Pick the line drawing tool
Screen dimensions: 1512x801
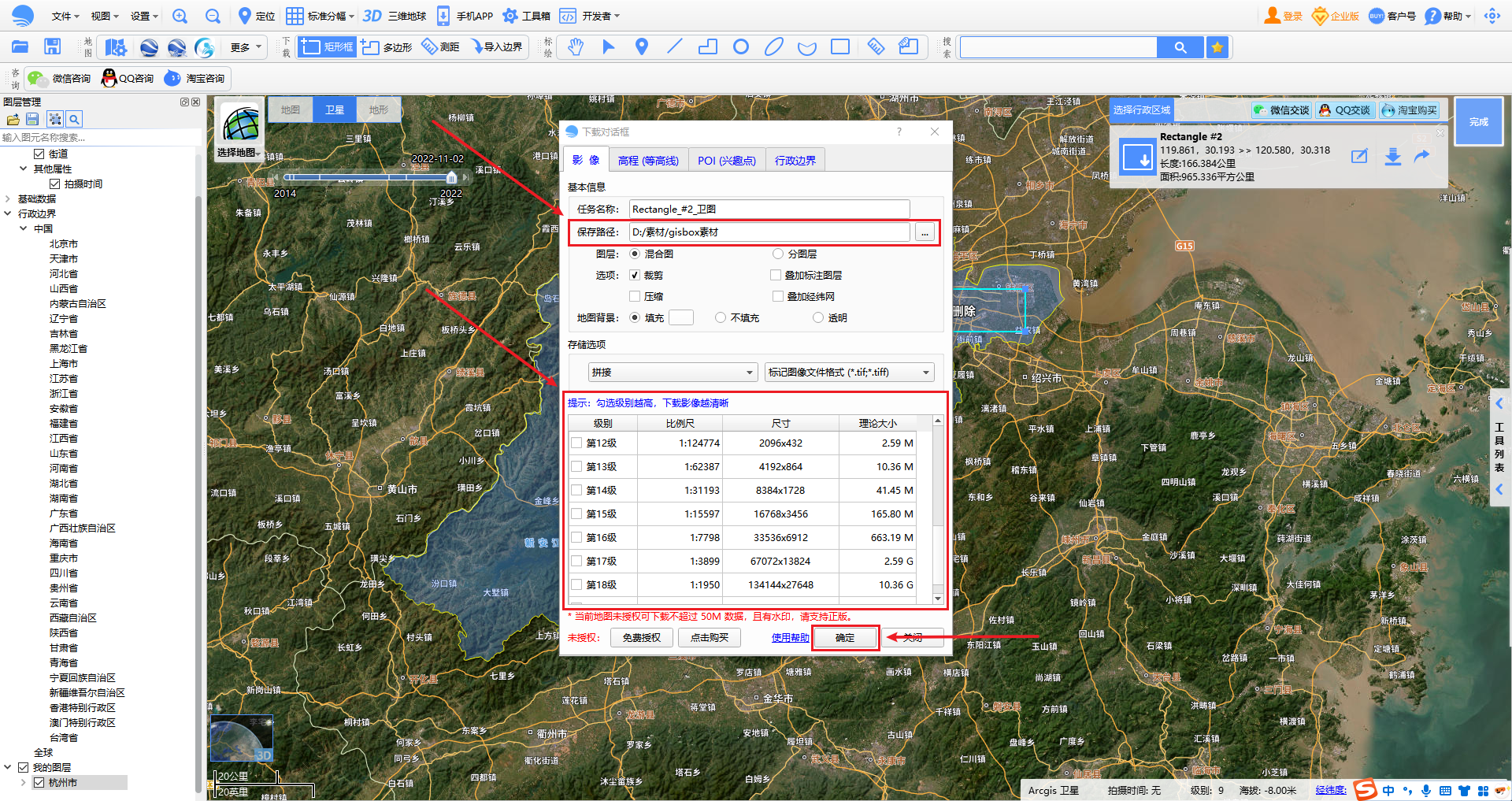(x=674, y=47)
